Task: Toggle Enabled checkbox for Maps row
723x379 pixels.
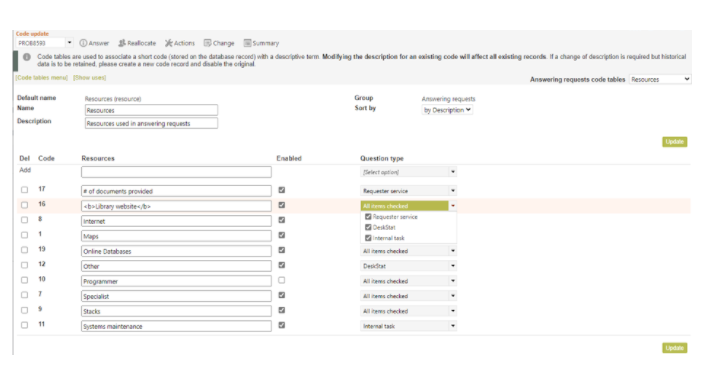Action: pyautogui.click(x=282, y=235)
